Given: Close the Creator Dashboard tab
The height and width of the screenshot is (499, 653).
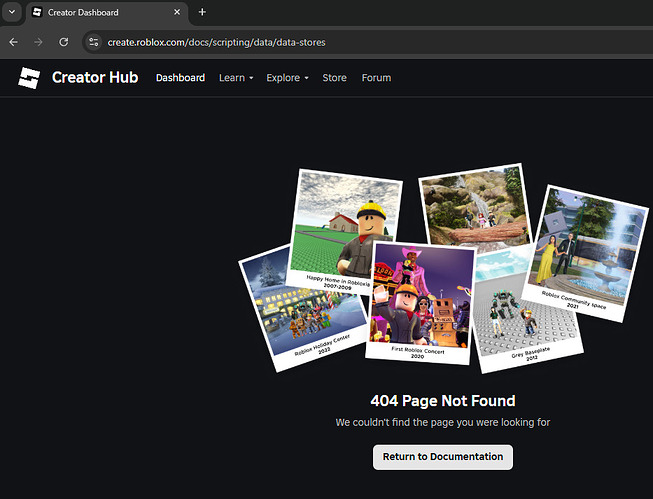Looking at the screenshot, I should click(x=177, y=12).
